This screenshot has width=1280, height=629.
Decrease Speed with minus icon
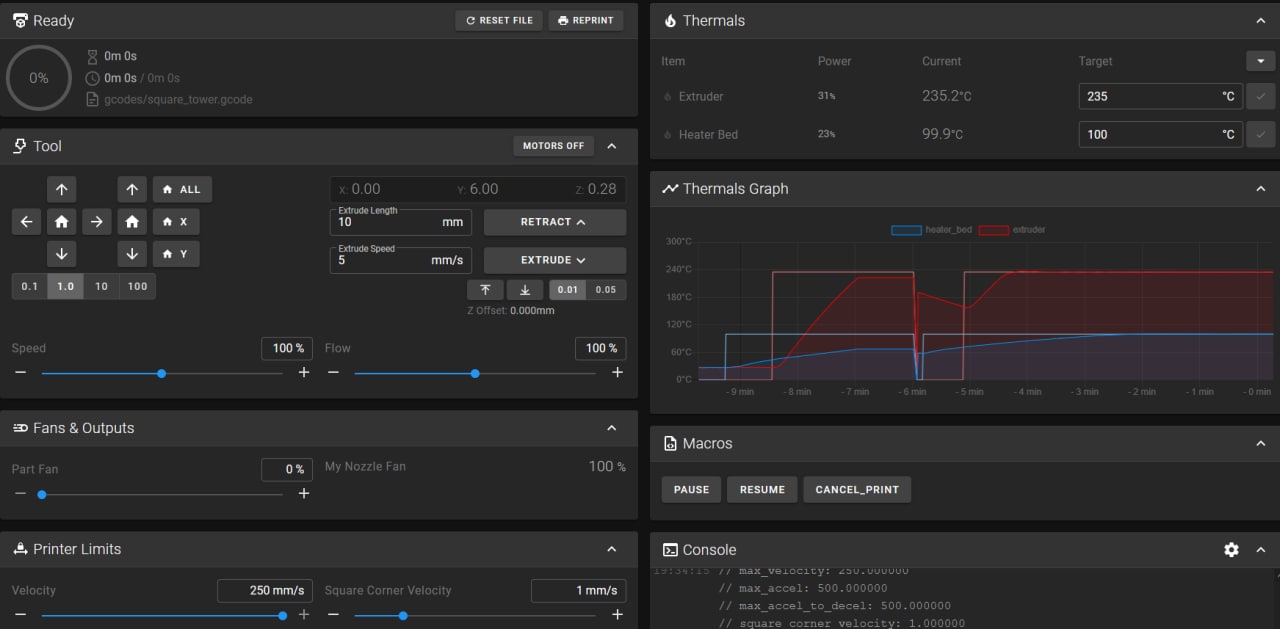pyautogui.click(x=20, y=373)
